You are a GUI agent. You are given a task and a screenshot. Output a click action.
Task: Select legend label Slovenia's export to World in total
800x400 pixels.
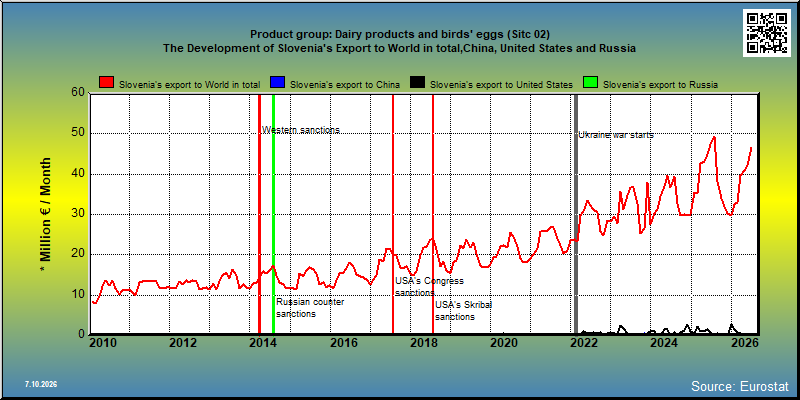[190, 85]
